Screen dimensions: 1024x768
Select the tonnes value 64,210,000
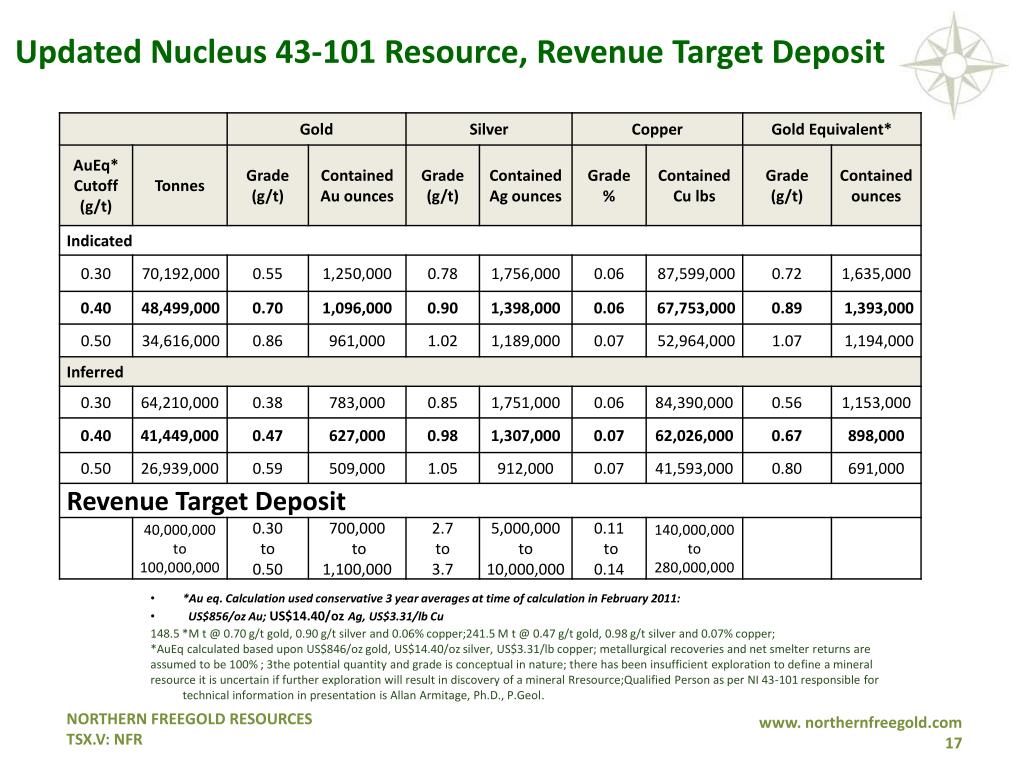[180, 403]
